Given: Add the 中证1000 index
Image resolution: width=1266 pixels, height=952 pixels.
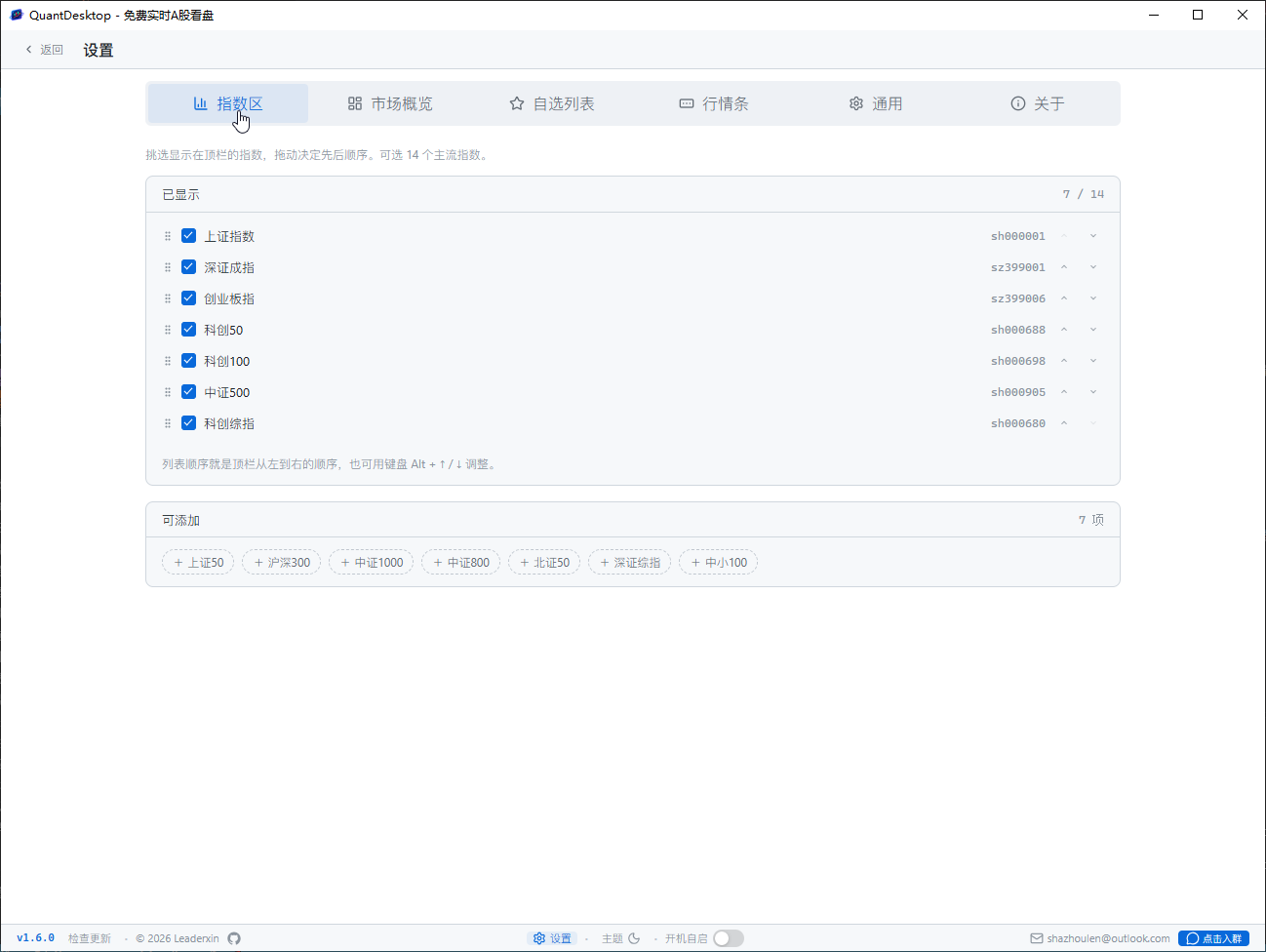Looking at the screenshot, I should [x=372, y=563].
